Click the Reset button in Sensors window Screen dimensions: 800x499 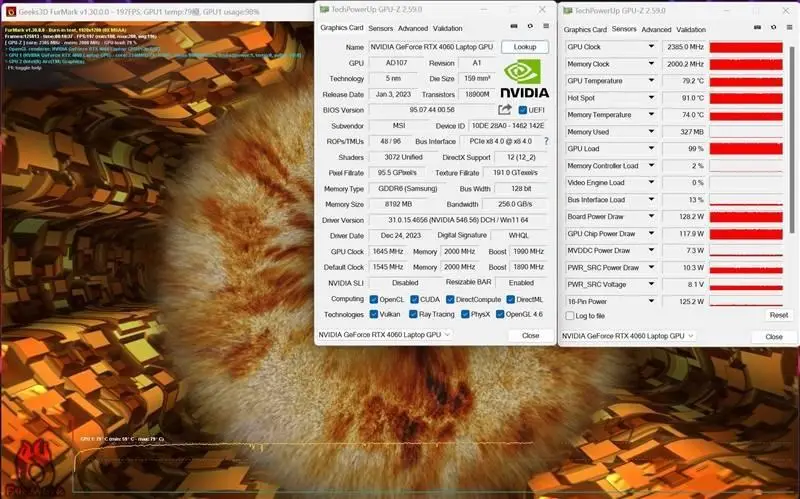point(777,315)
